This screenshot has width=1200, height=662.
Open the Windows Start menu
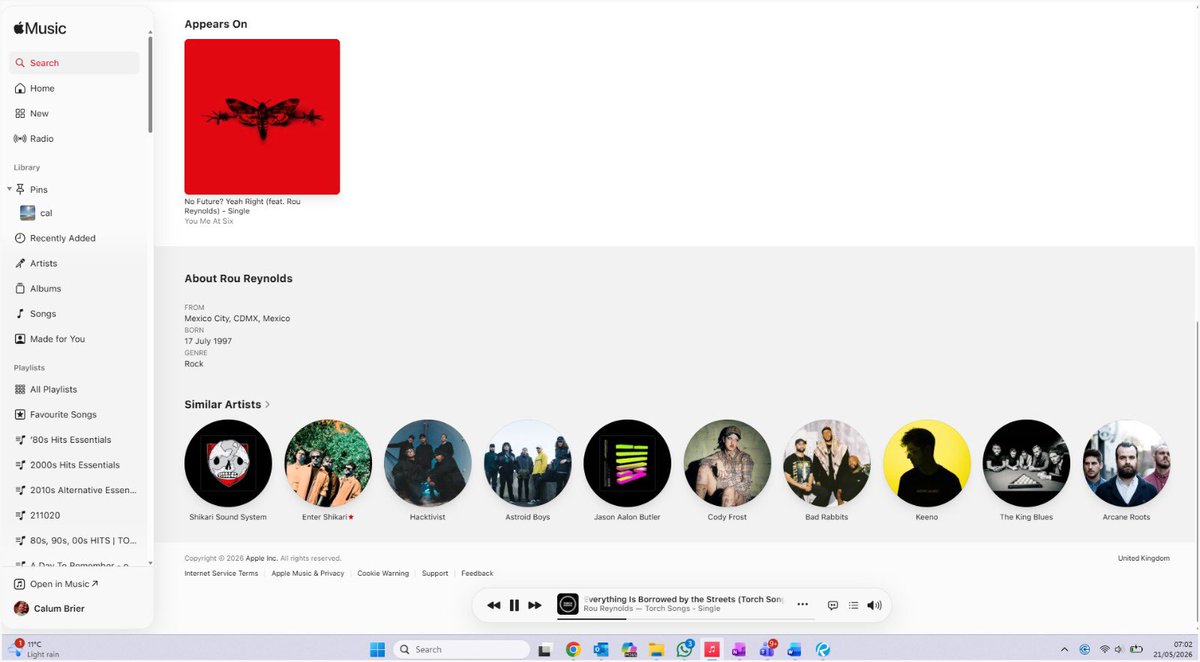tap(378, 649)
